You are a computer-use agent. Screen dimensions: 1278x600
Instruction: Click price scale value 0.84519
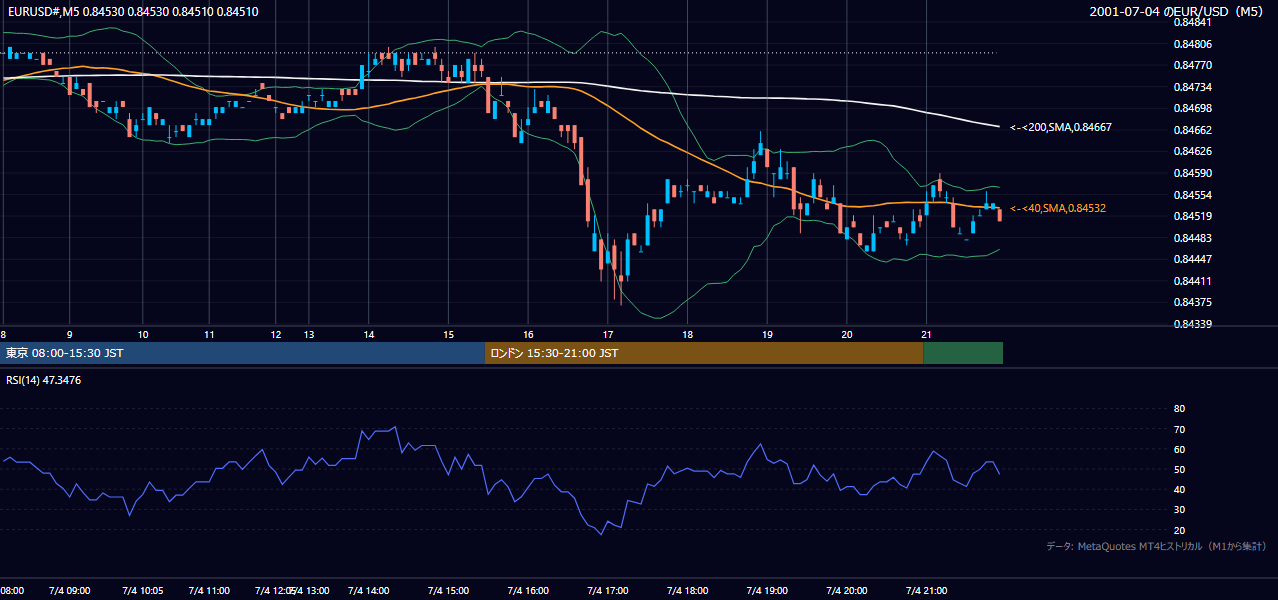coord(1192,216)
